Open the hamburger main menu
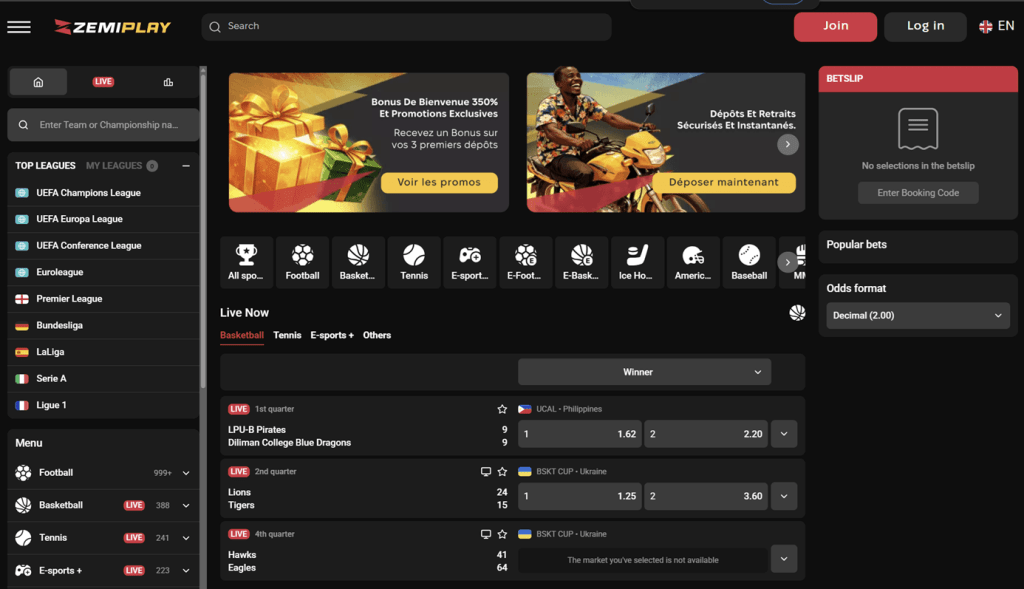This screenshot has width=1024, height=589. (x=19, y=27)
